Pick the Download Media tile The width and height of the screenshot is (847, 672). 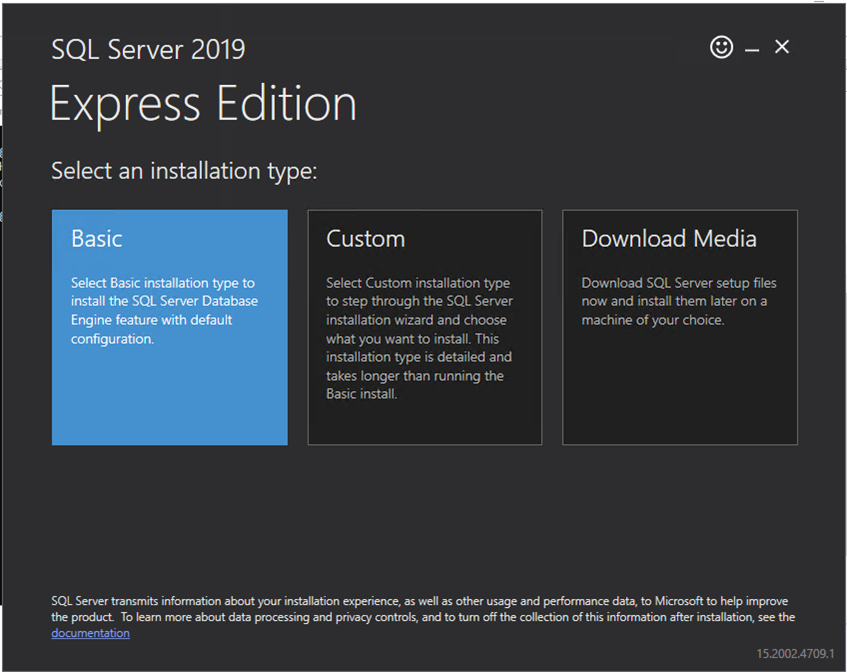(680, 327)
